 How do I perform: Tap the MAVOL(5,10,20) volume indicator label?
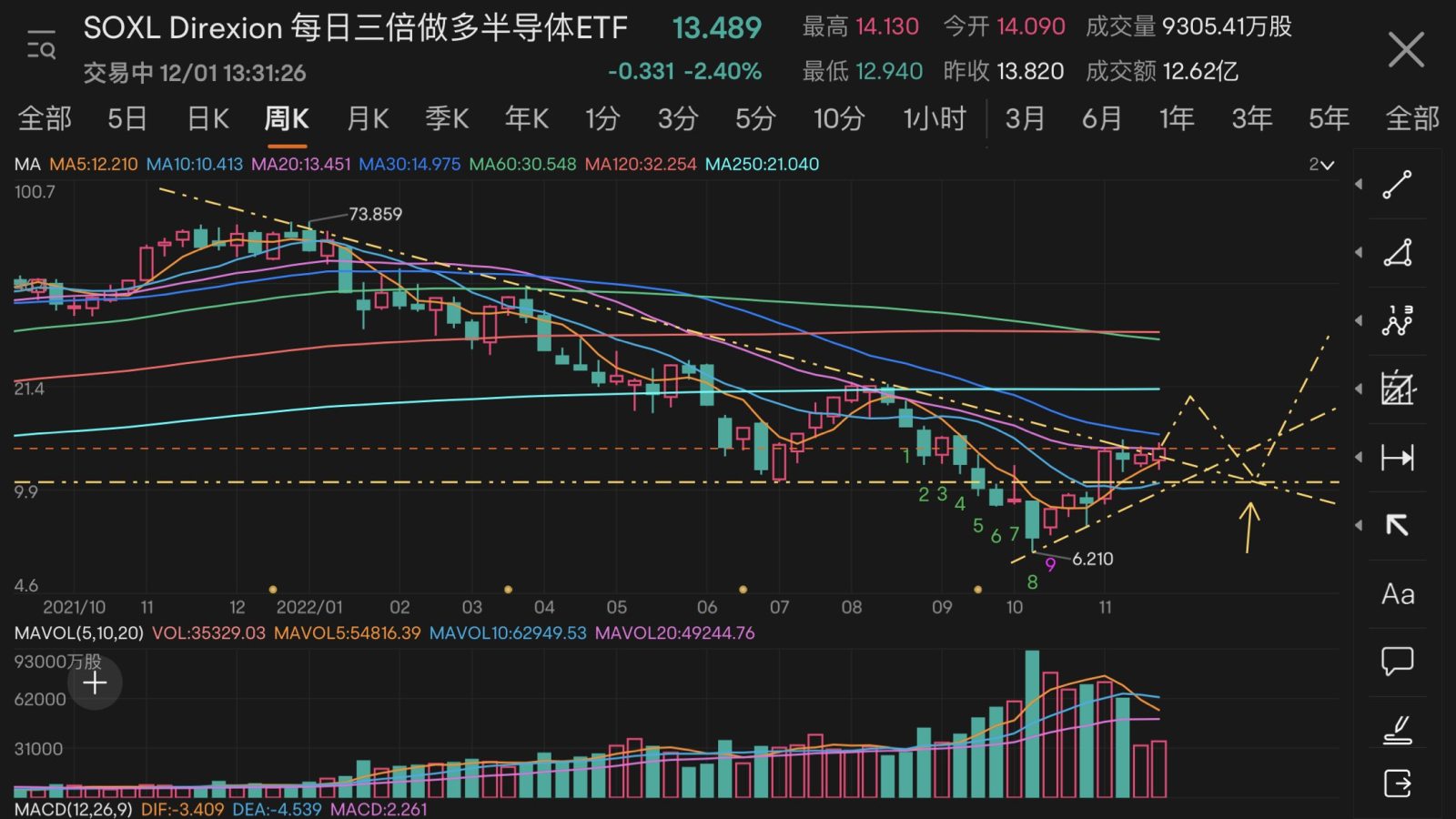tap(79, 632)
